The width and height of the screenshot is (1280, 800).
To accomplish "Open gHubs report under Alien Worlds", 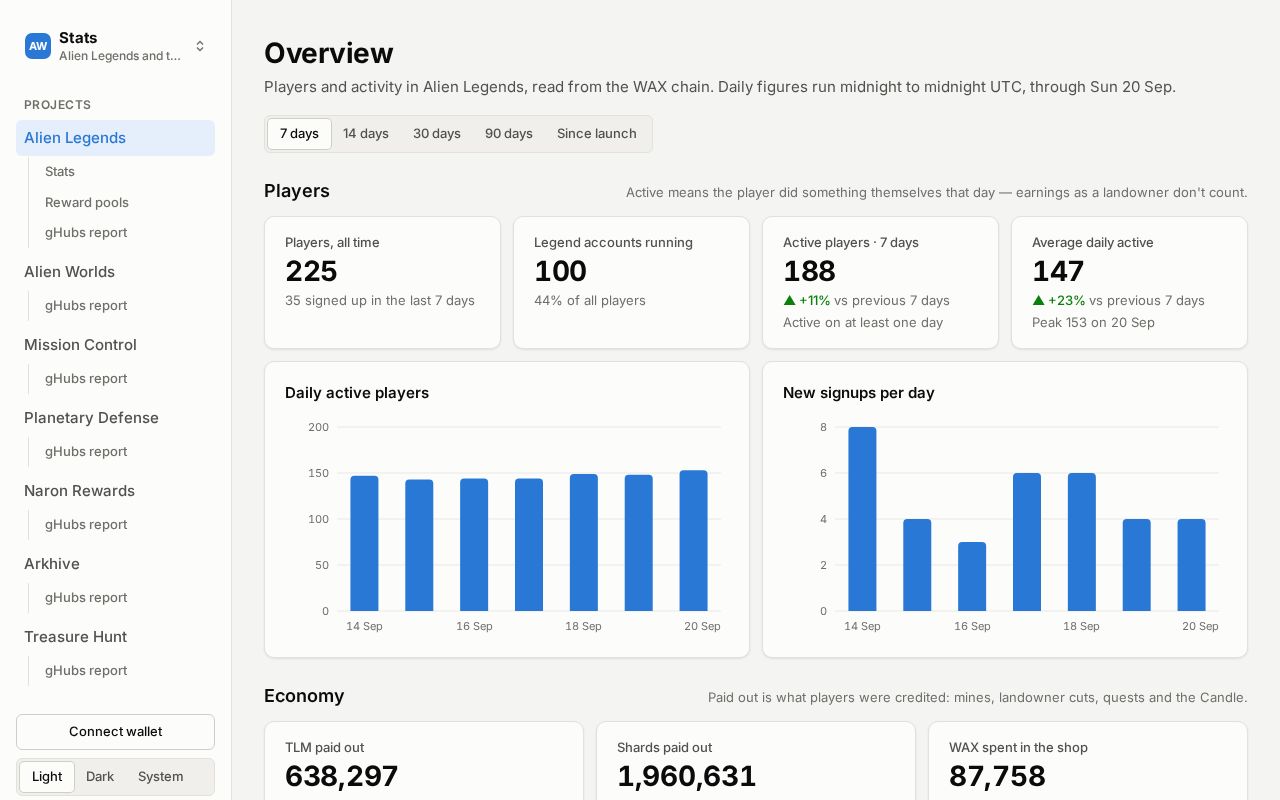I will click(86, 305).
